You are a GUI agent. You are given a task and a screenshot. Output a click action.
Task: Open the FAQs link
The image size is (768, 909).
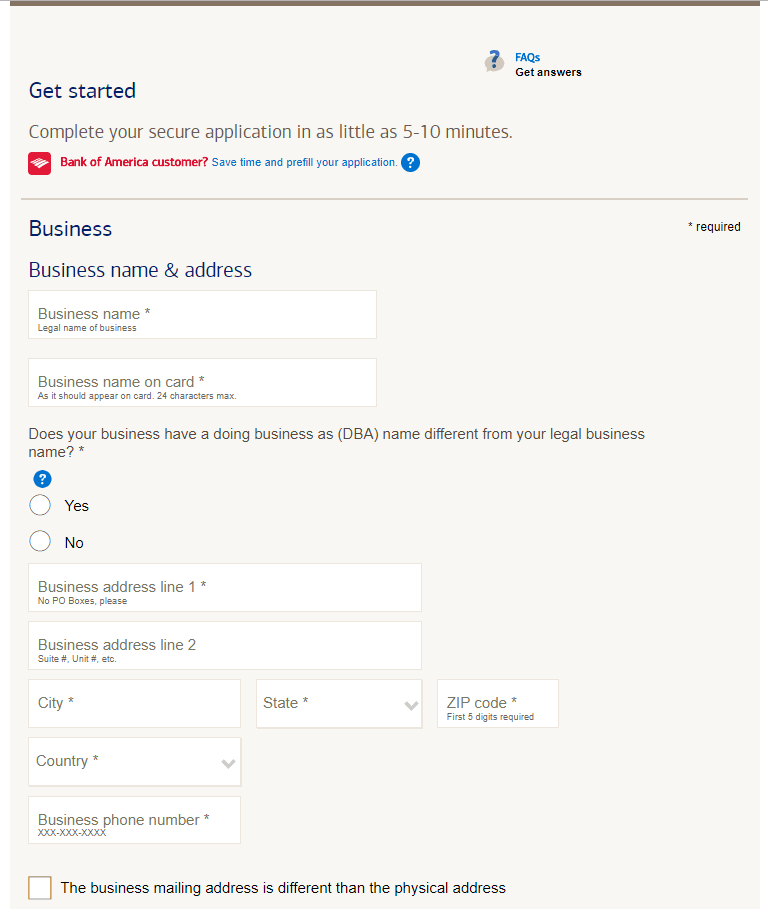click(x=527, y=57)
